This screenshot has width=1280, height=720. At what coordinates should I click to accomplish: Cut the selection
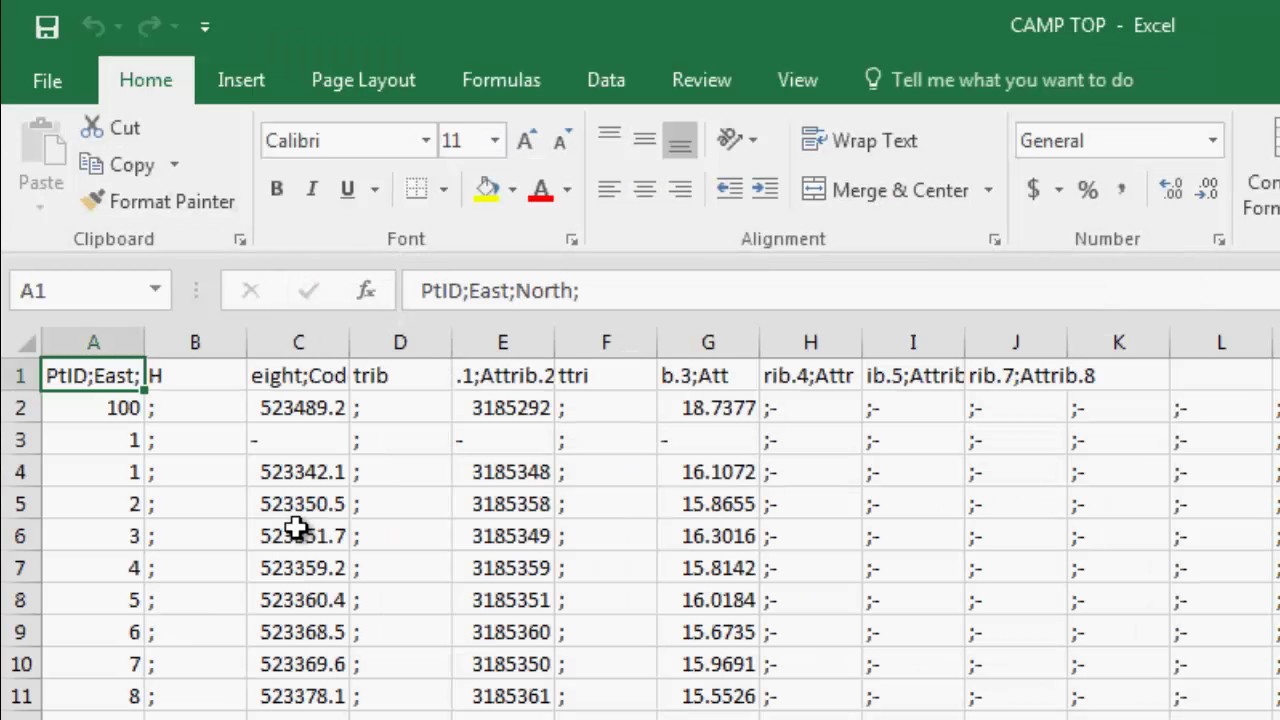[110, 127]
